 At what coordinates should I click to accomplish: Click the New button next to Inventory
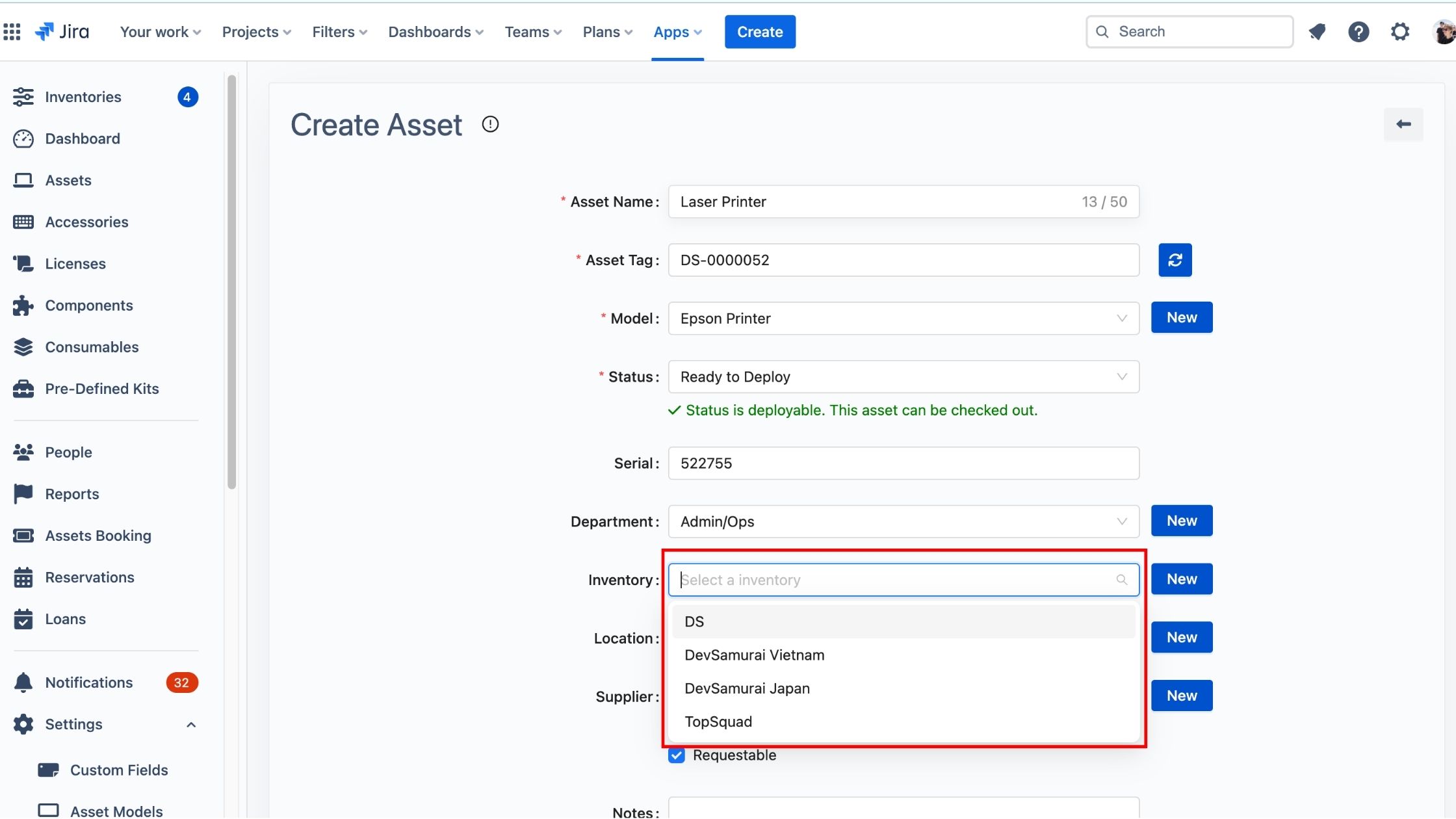1181,579
